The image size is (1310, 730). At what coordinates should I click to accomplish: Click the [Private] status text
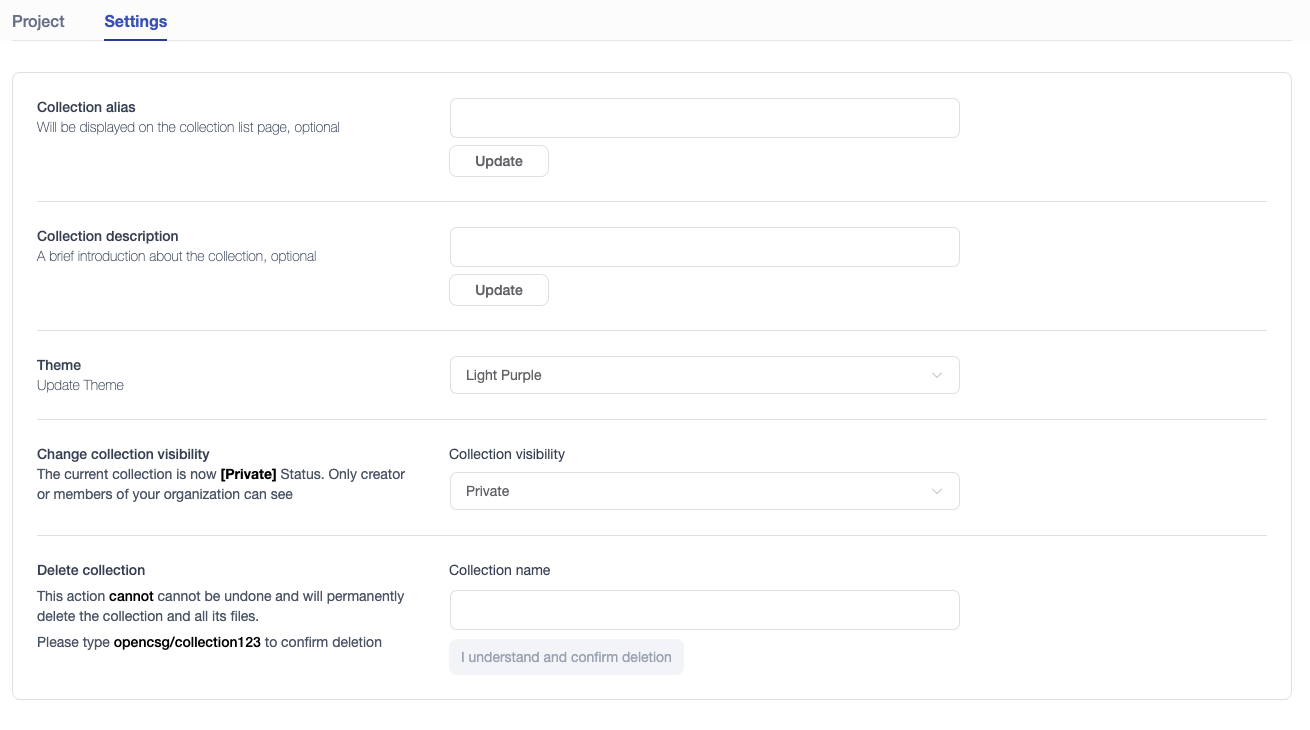click(x=248, y=474)
